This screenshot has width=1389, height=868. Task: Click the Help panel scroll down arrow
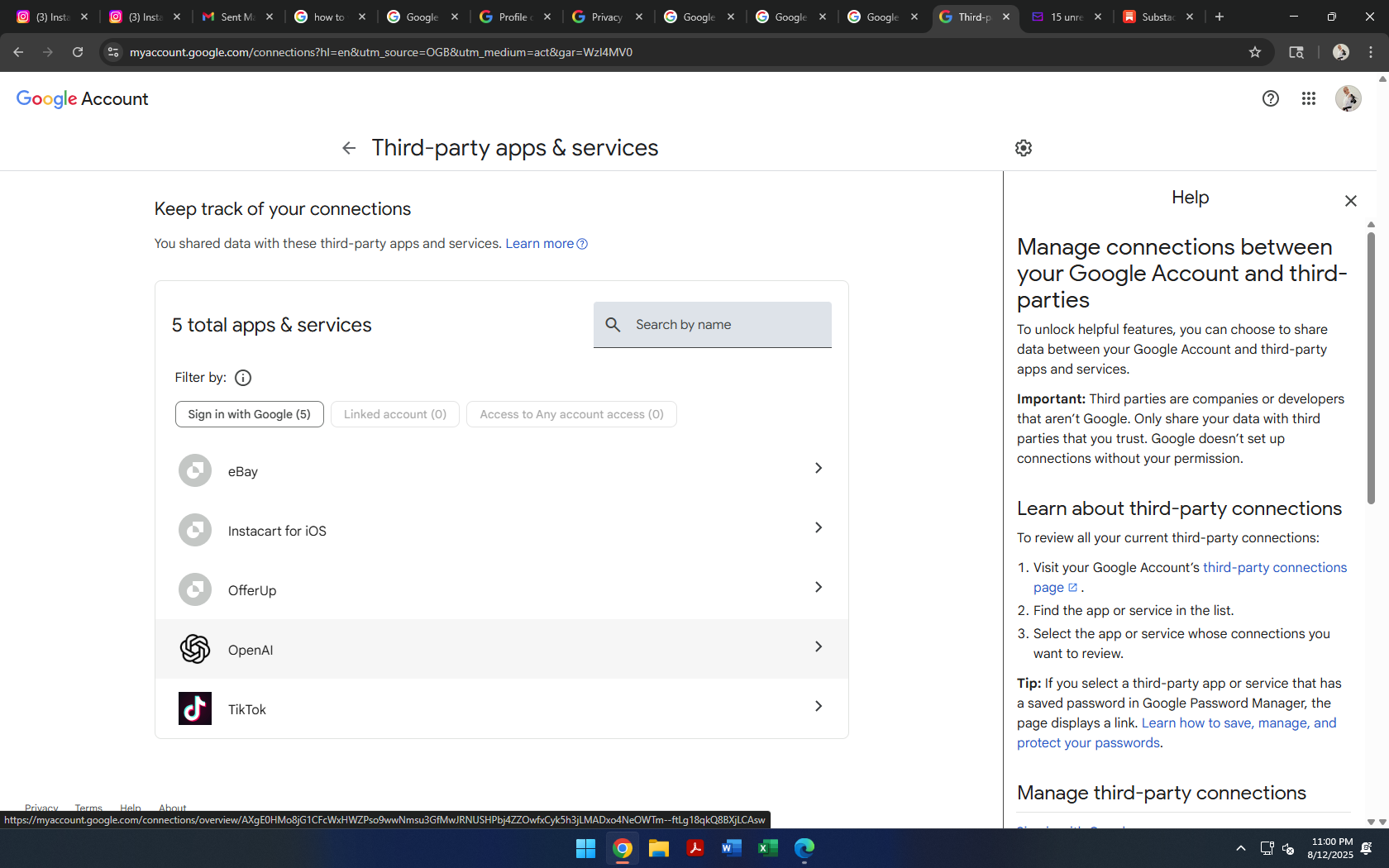click(1371, 823)
